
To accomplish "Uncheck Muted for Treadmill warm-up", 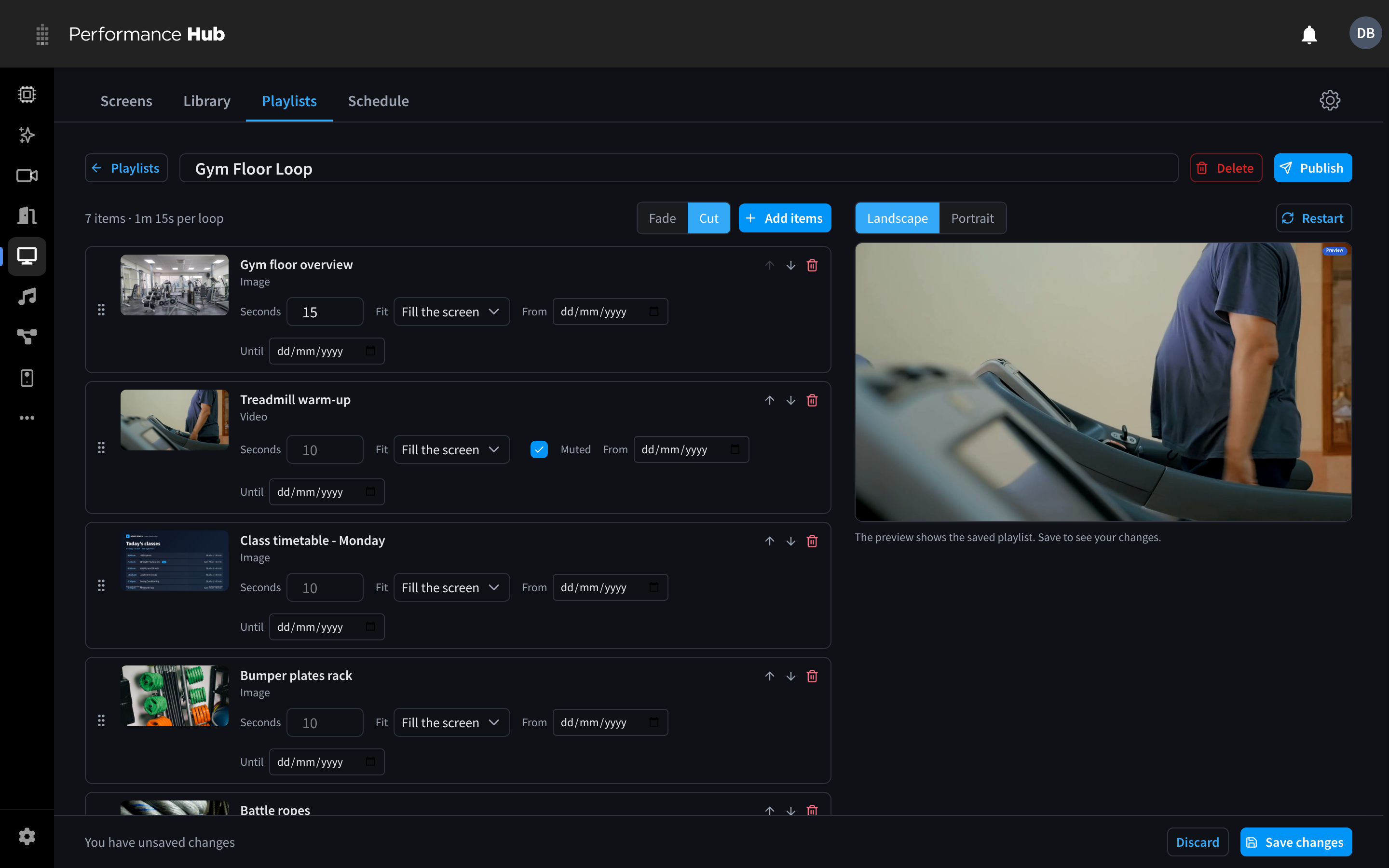I will coord(539,449).
